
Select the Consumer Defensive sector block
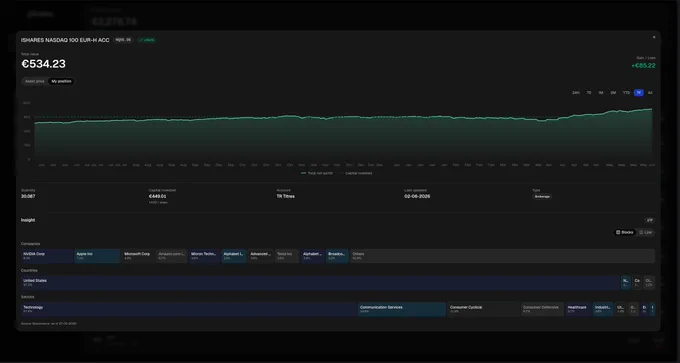pyautogui.click(x=543, y=309)
